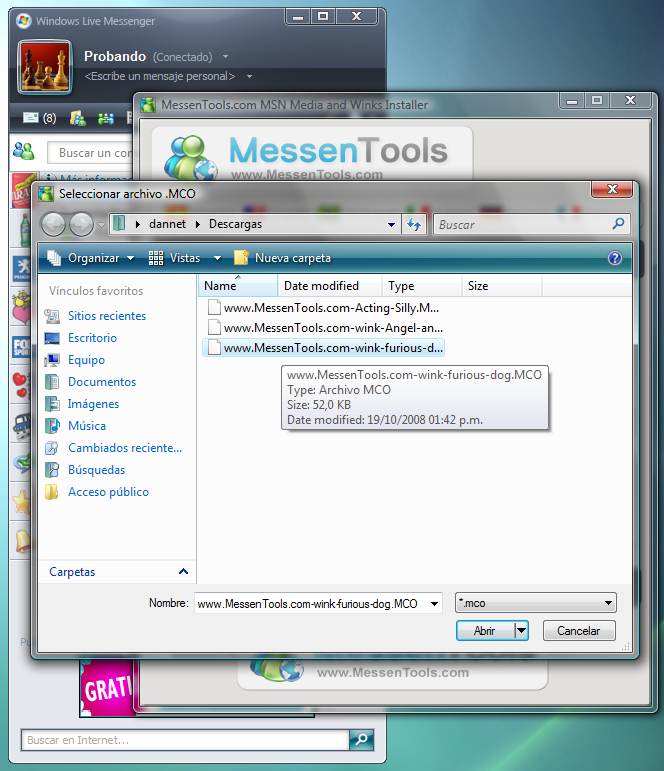Open the Nombre filename dropdown arrow
Viewport: 664px width, 771px height.
coord(434,604)
